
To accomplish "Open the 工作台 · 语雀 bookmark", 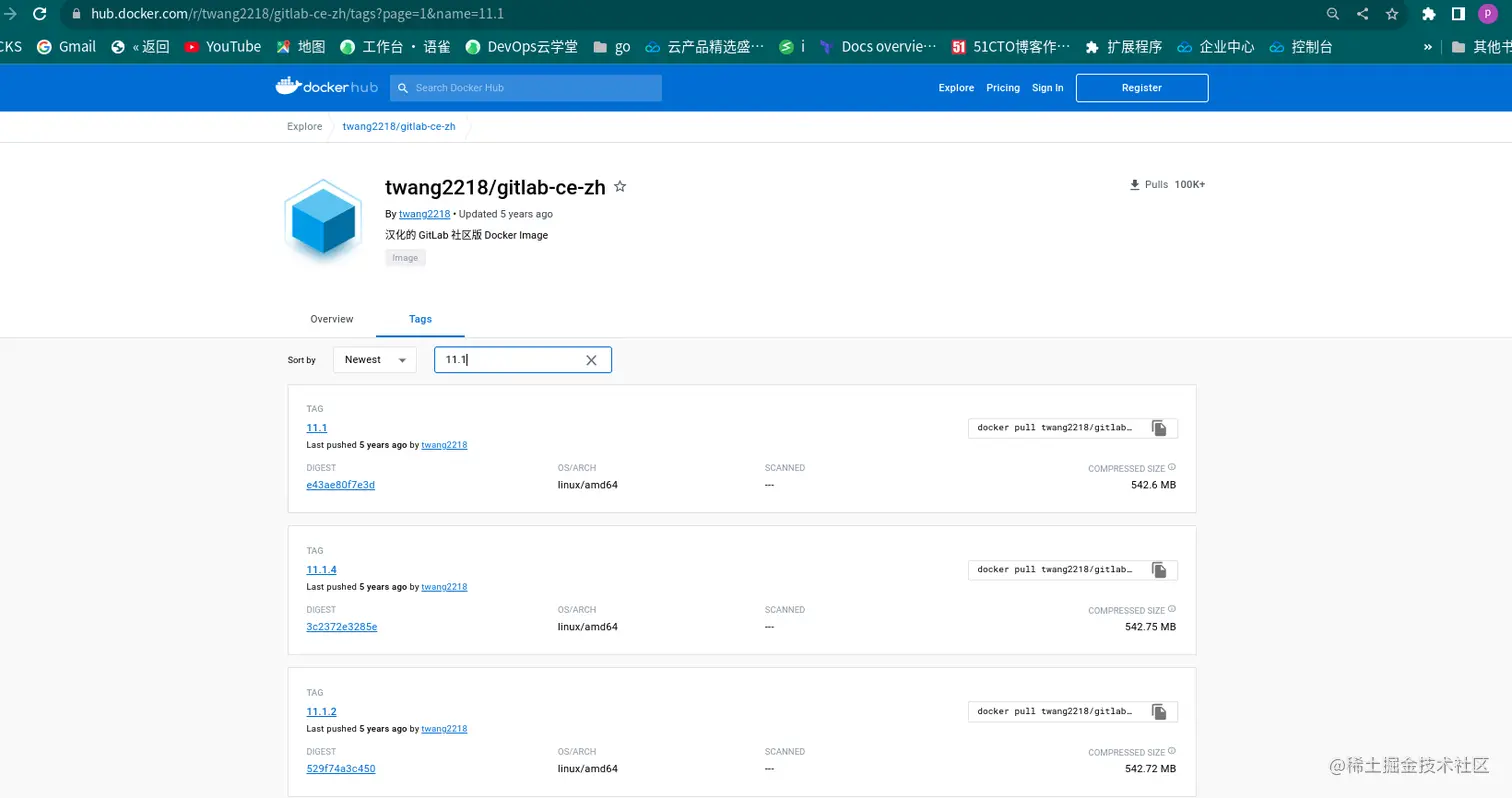I will point(395,47).
